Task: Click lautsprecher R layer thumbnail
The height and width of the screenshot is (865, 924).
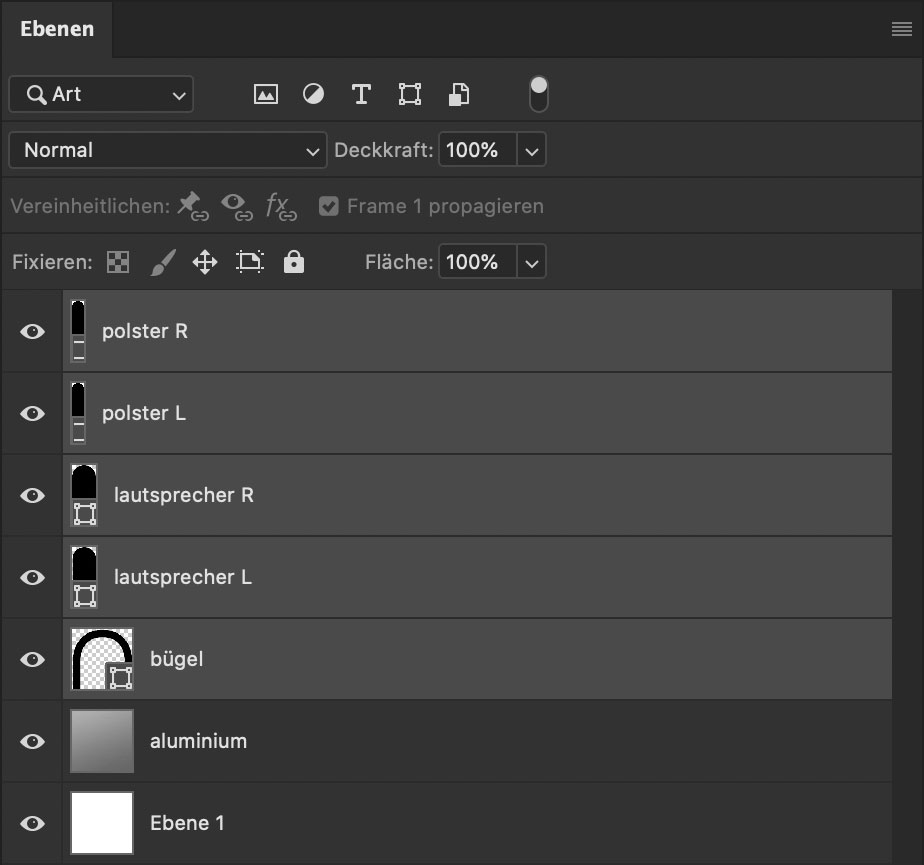Action: [84, 495]
